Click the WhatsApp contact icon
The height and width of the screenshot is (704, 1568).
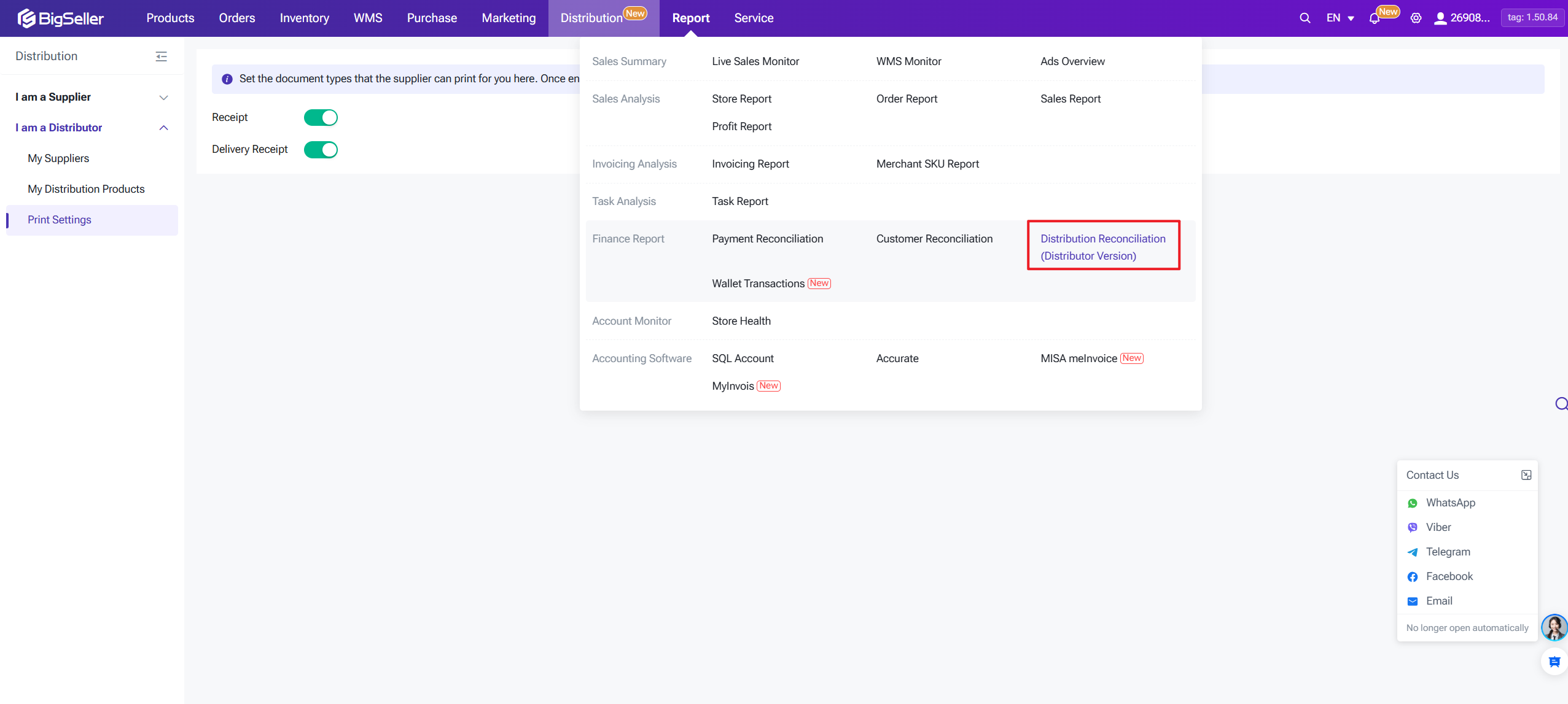pyautogui.click(x=1413, y=503)
